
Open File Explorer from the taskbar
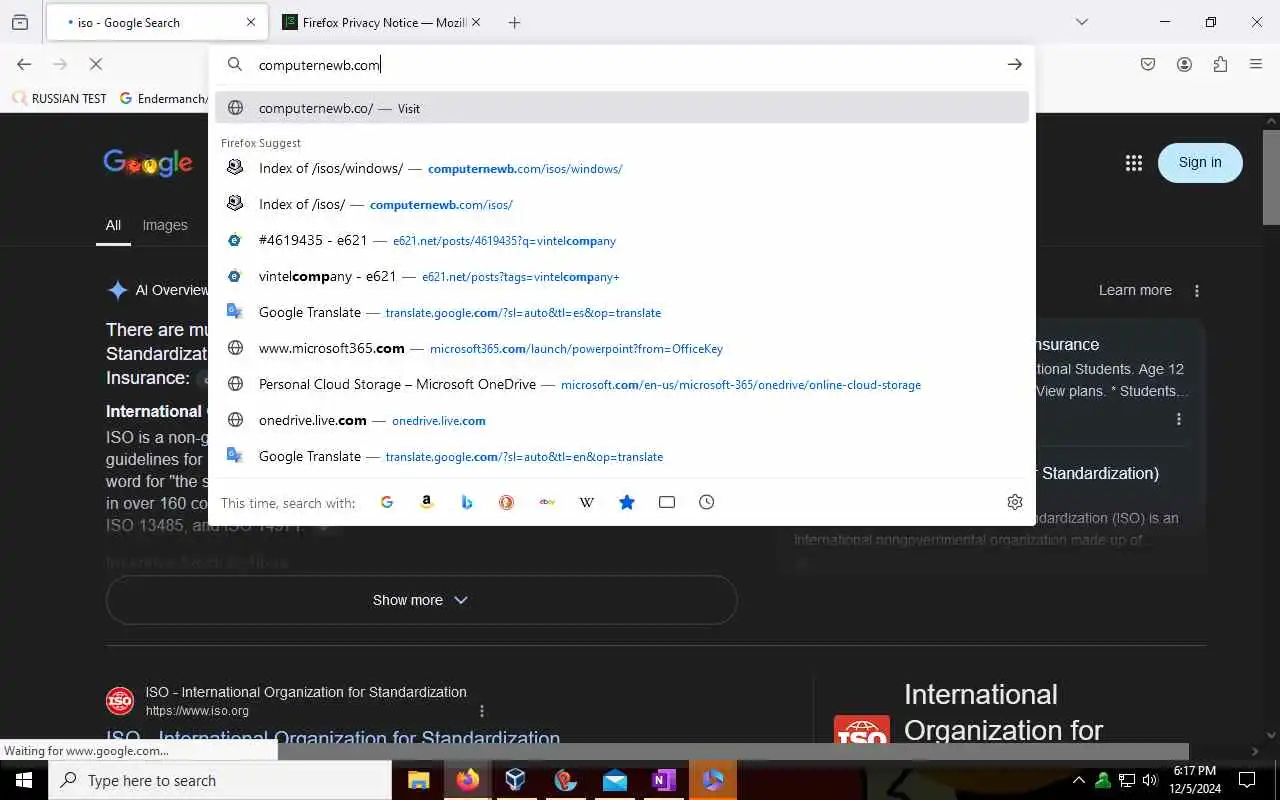tap(419, 780)
